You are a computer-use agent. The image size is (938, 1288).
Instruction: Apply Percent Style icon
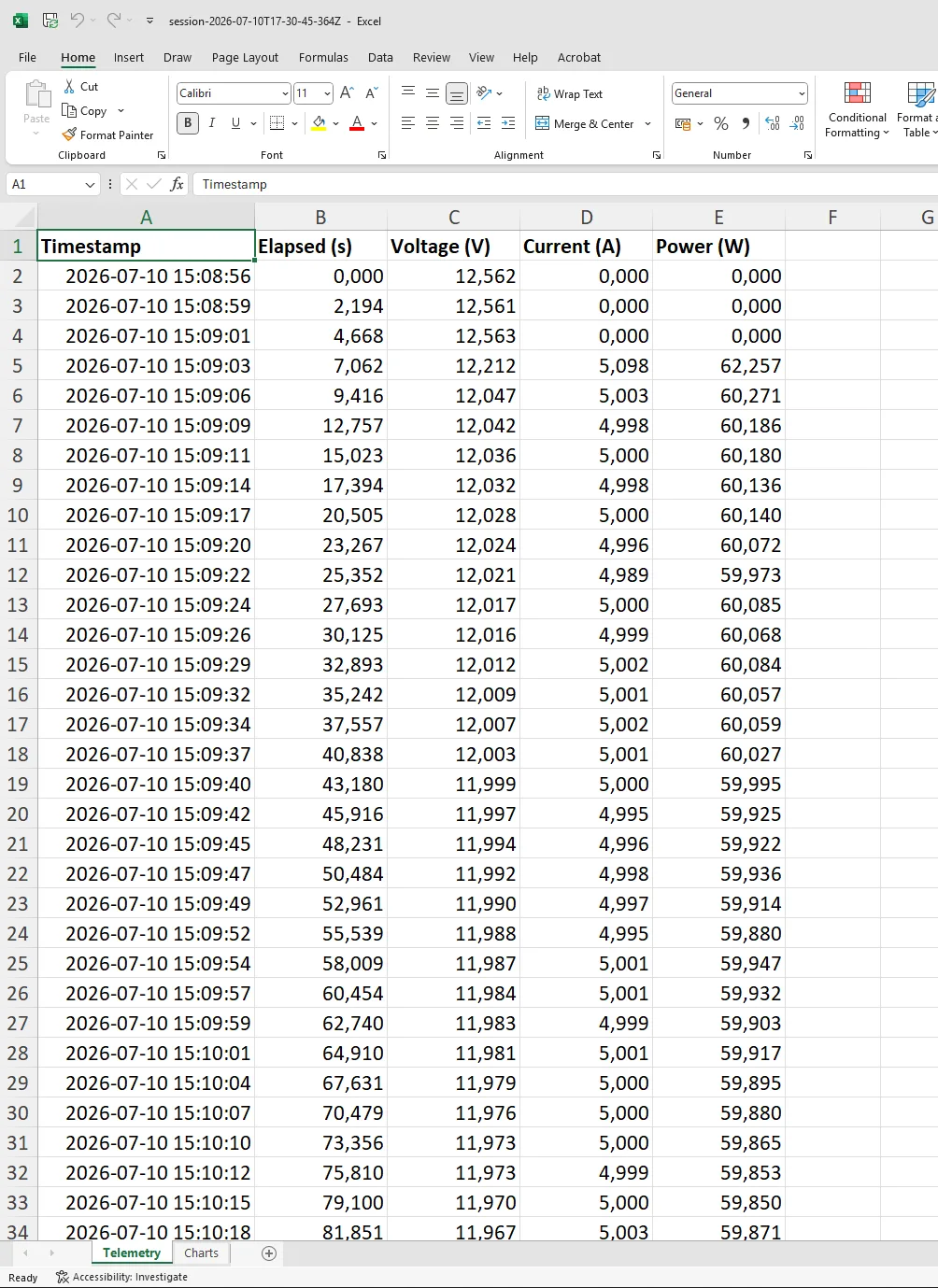[x=721, y=123]
